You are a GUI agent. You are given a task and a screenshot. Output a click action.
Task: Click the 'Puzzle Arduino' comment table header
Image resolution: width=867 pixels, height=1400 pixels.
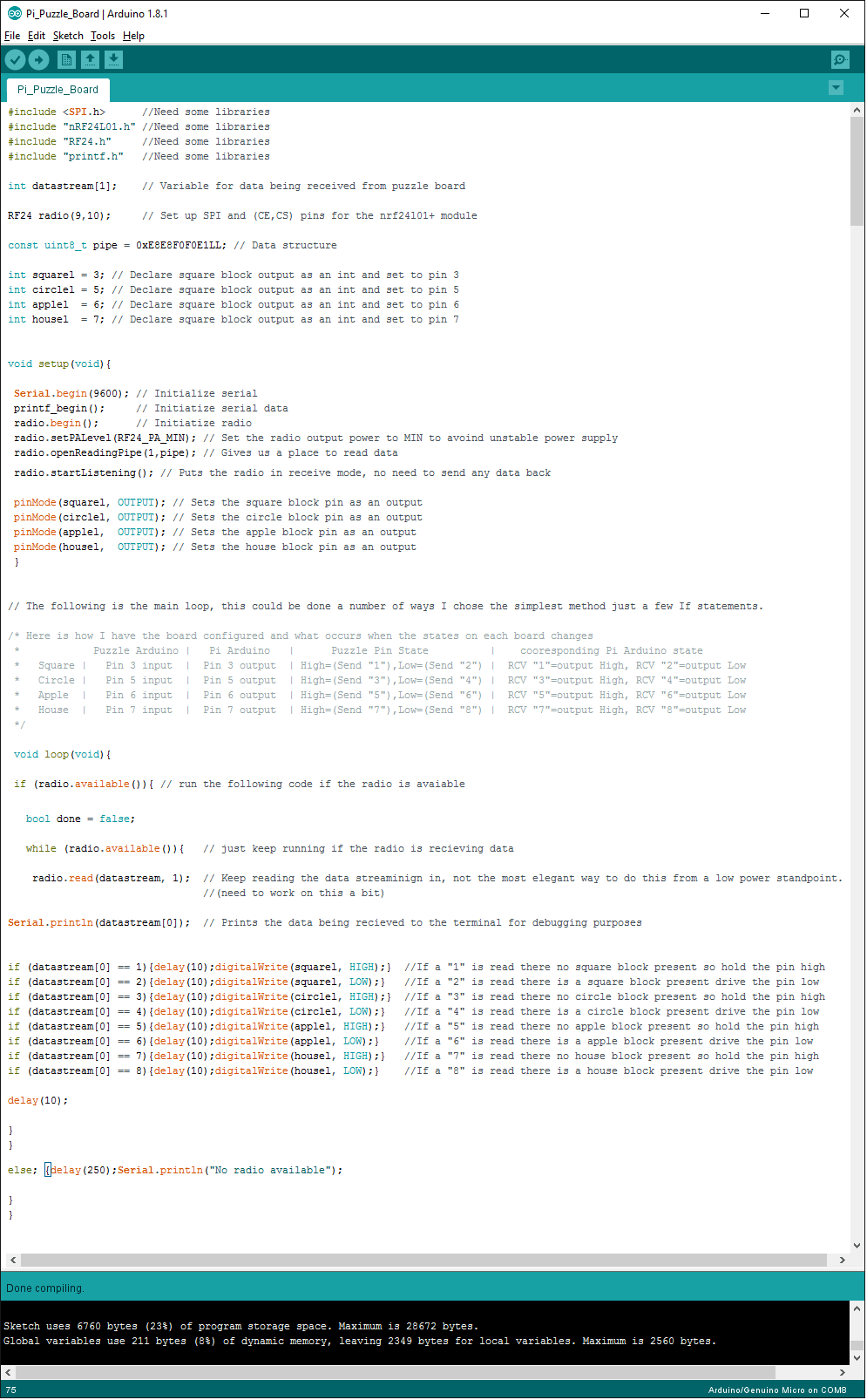136,650
